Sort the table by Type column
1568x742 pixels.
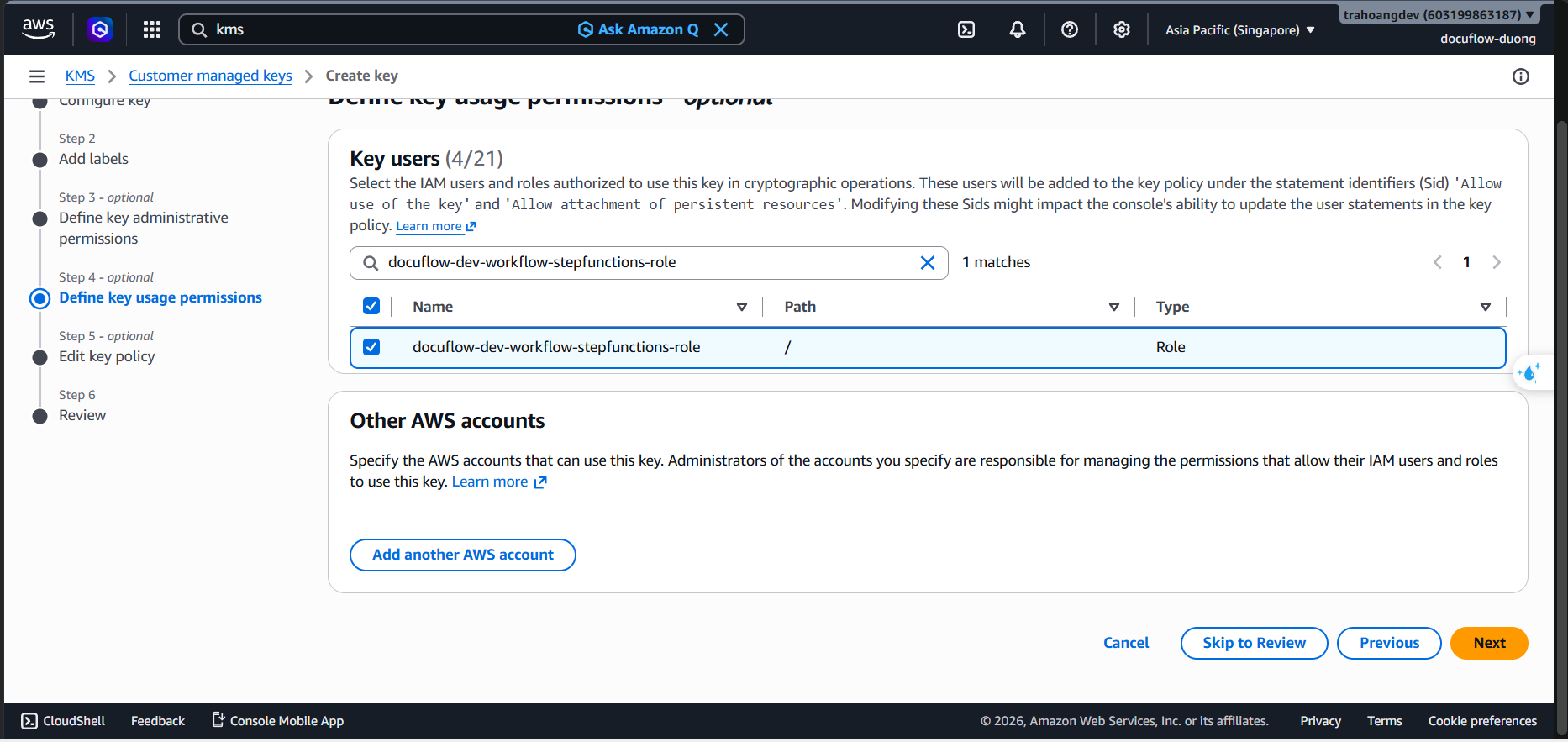[1486, 307]
